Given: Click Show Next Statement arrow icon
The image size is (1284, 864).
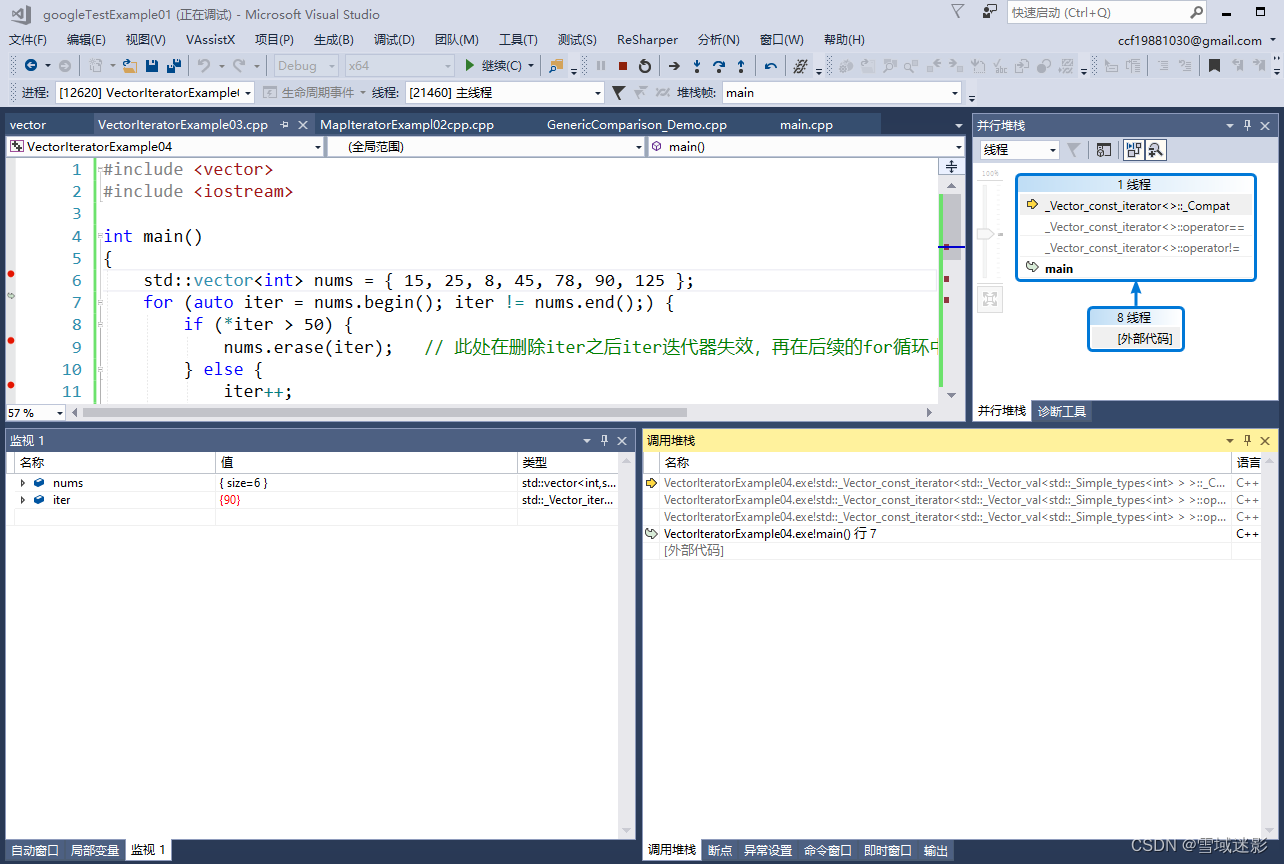Looking at the screenshot, I should coord(674,66).
